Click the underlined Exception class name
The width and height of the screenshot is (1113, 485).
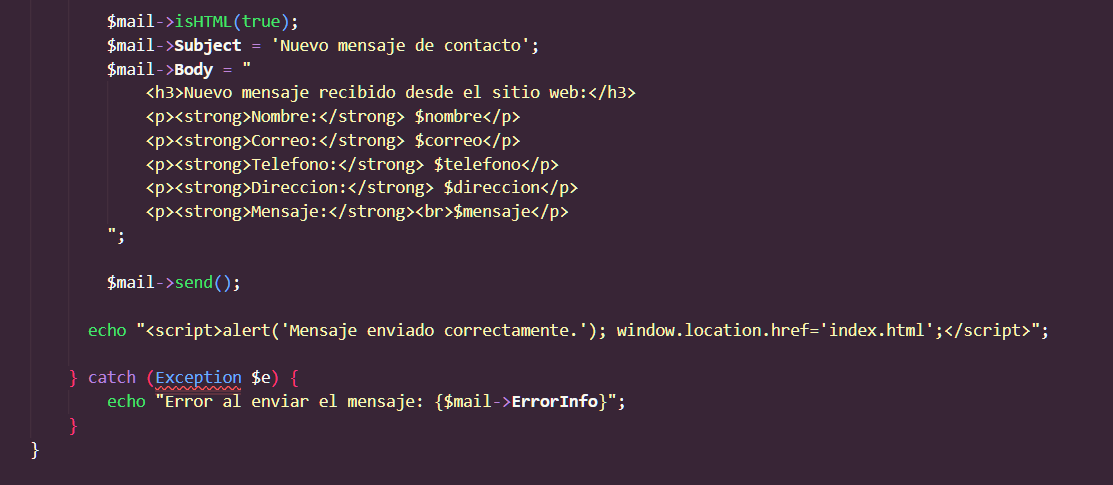tap(198, 378)
